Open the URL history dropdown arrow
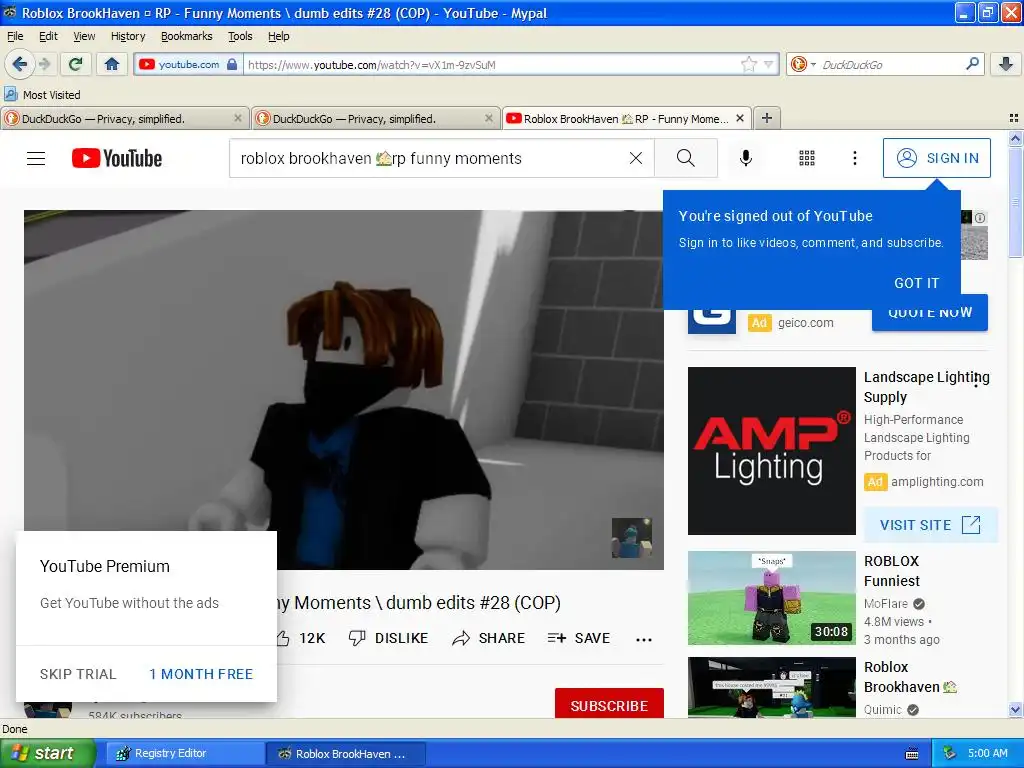 point(769,64)
